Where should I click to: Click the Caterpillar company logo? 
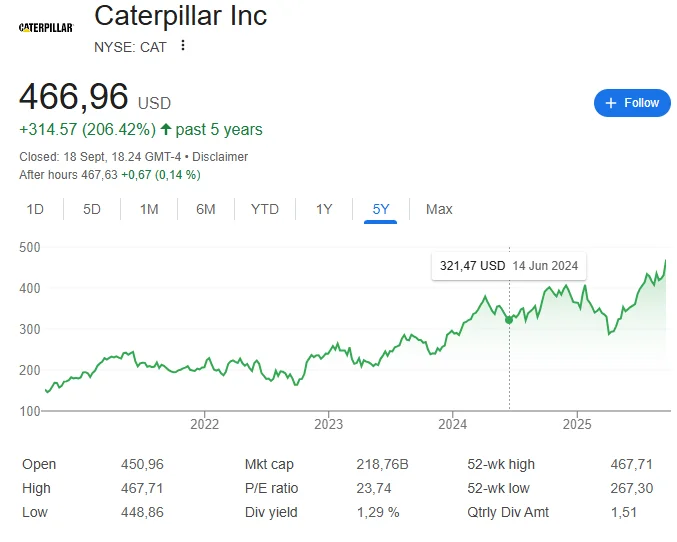click(x=46, y=27)
